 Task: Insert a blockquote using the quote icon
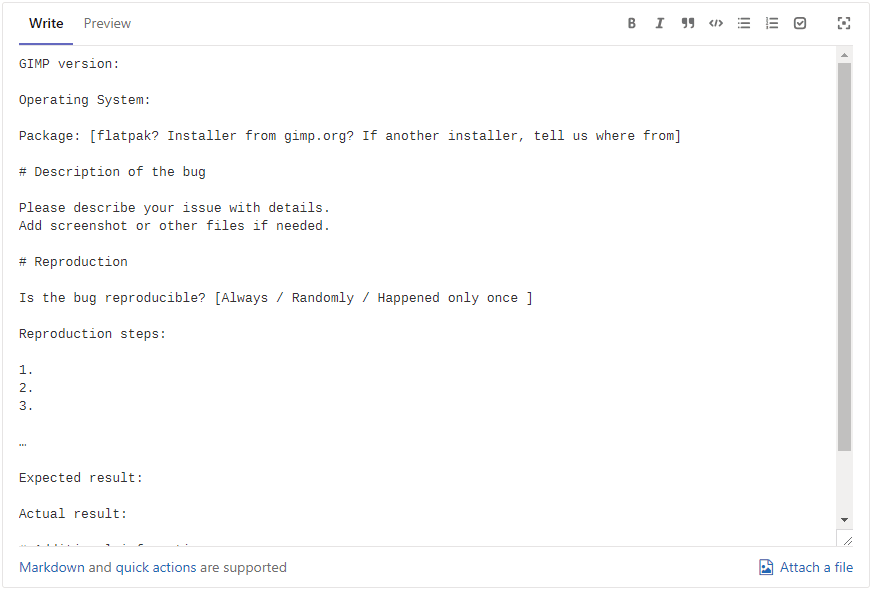click(688, 23)
